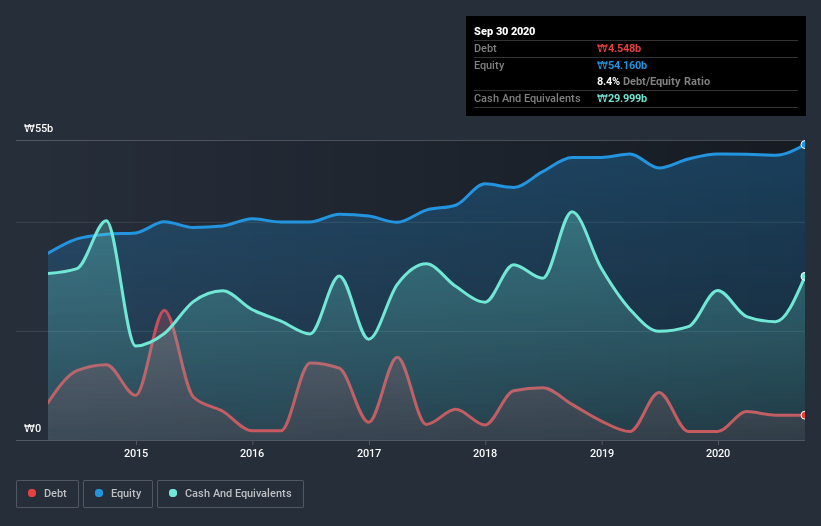
Task: Click the 2015 x-axis label
Action: point(136,453)
